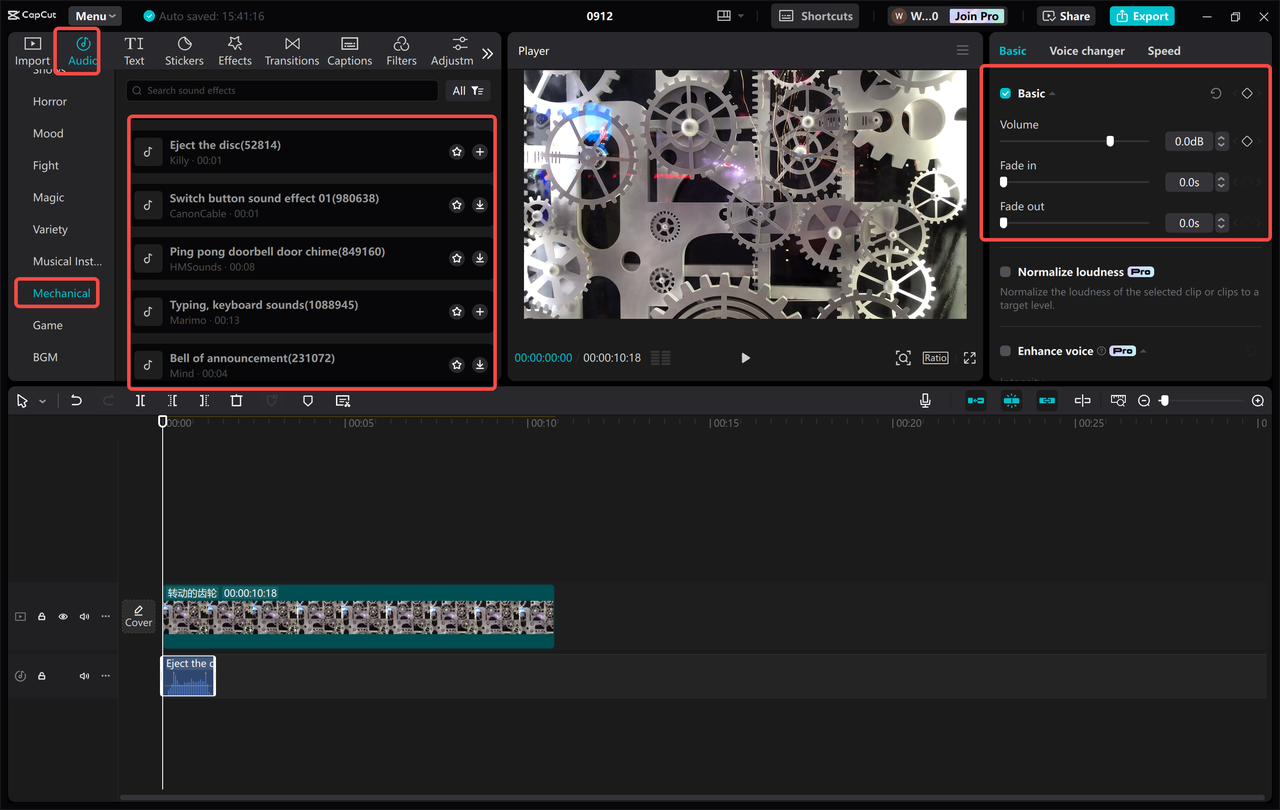This screenshot has width=1280, height=810.
Task: Undo the last action
Action: (x=76, y=400)
